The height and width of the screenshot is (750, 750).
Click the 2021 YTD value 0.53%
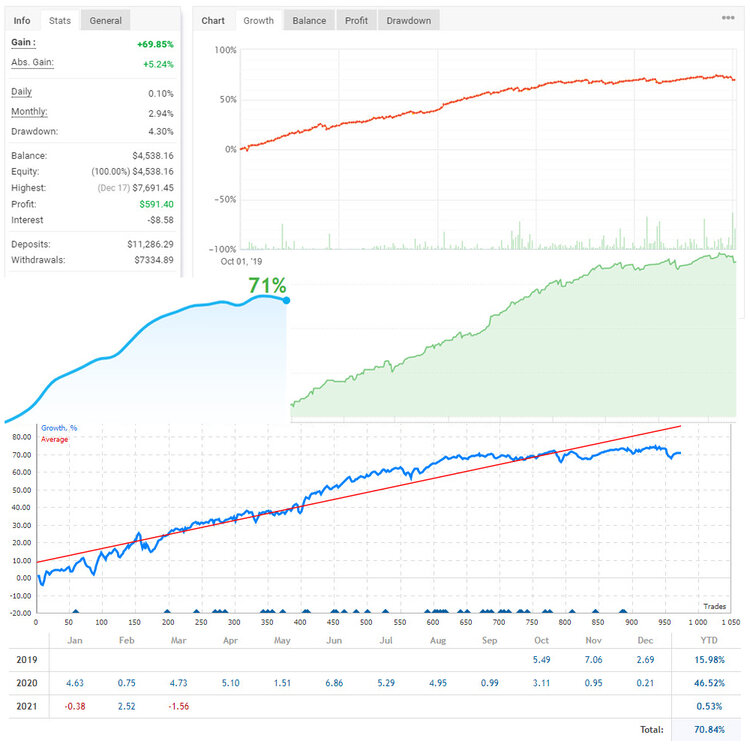pyautogui.click(x=709, y=706)
